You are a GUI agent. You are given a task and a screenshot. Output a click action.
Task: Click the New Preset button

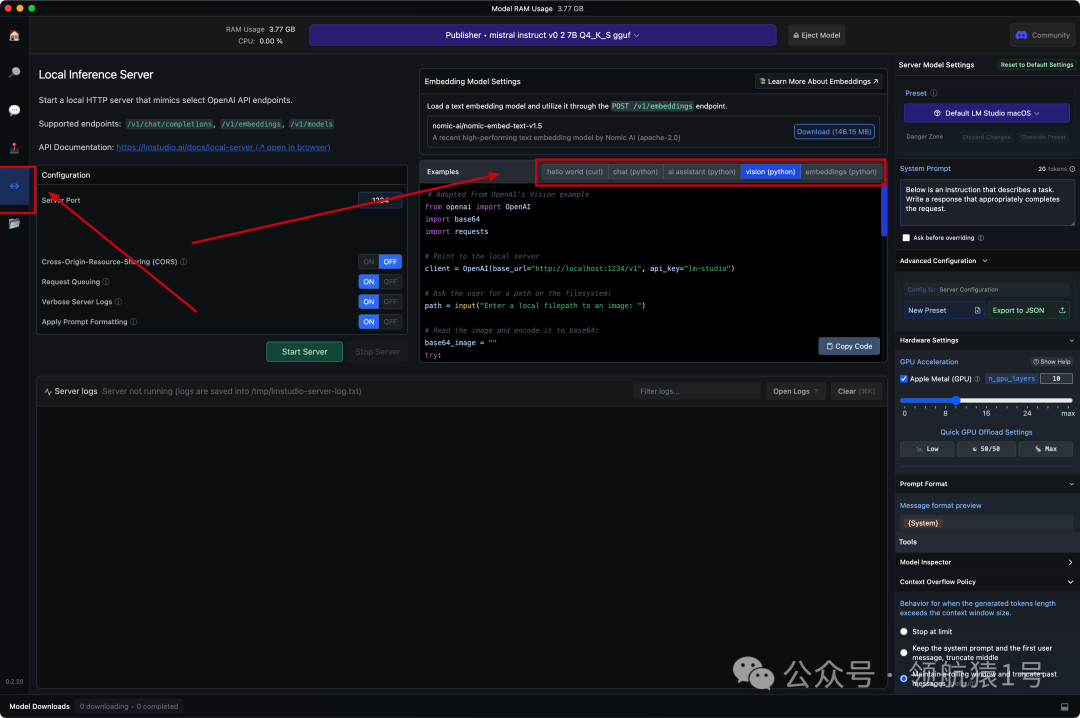click(944, 310)
